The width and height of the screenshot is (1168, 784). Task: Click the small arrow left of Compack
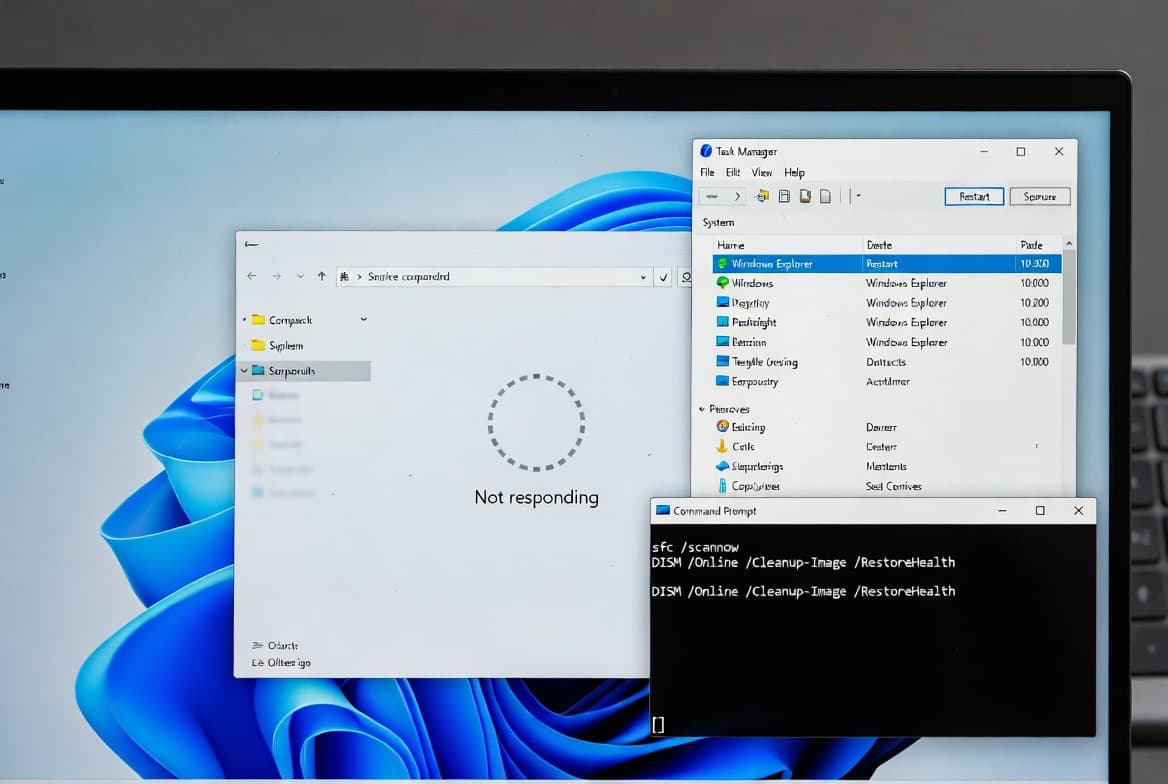click(244, 320)
